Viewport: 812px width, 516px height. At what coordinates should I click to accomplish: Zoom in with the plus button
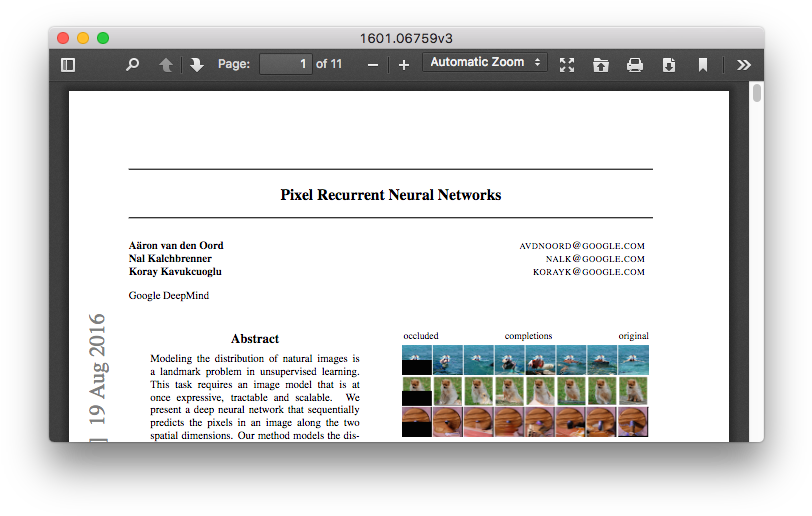(404, 65)
